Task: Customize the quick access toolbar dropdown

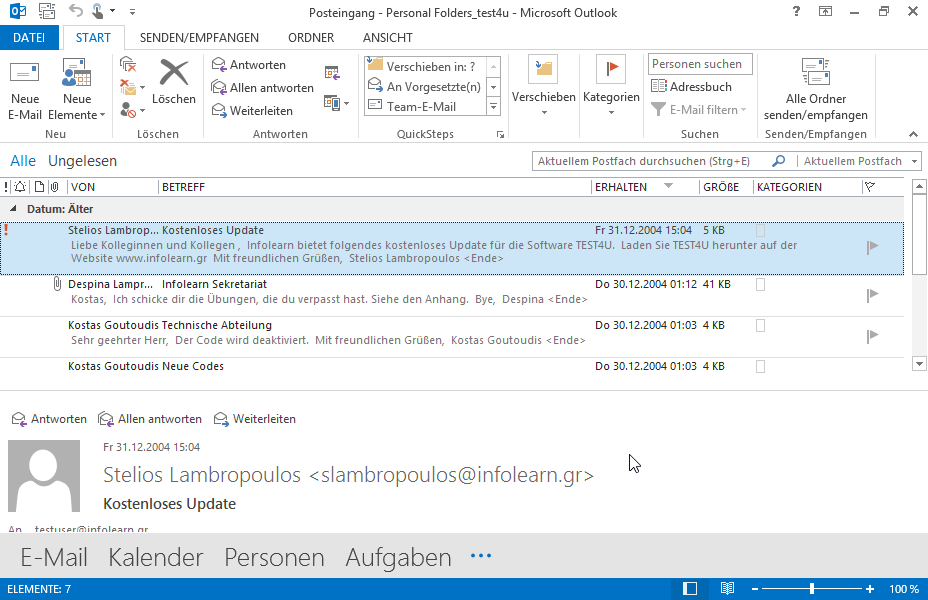Action: [x=132, y=11]
